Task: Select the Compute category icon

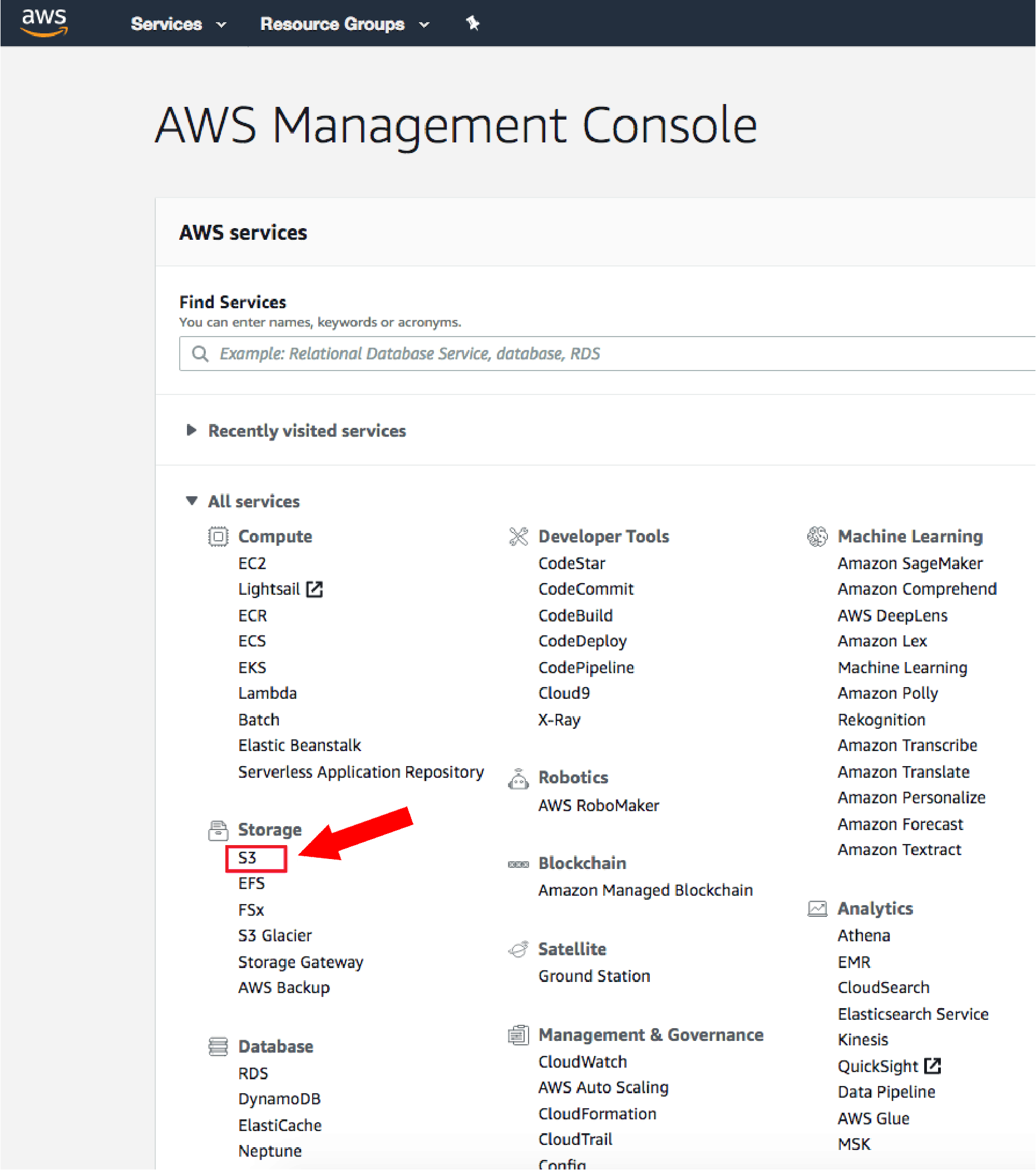Action: [218, 536]
